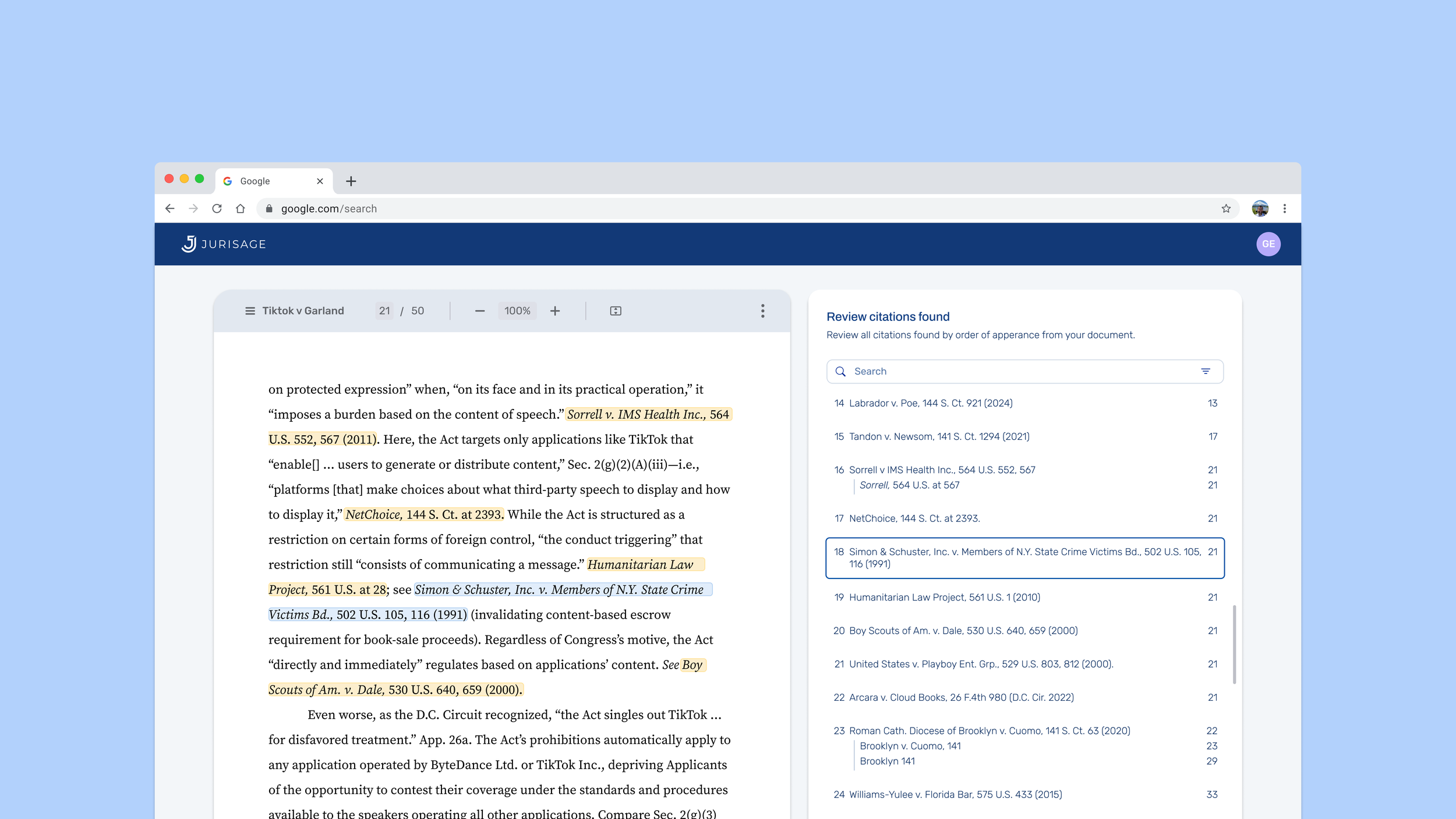Select the Boy Scouts of Am. v. Dale citation

point(963,631)
